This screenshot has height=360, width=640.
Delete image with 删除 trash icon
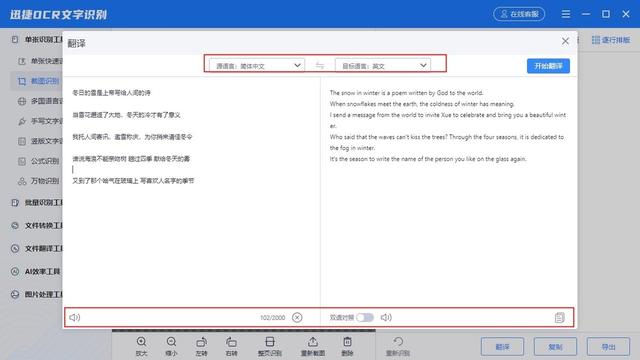click(347, 347)
